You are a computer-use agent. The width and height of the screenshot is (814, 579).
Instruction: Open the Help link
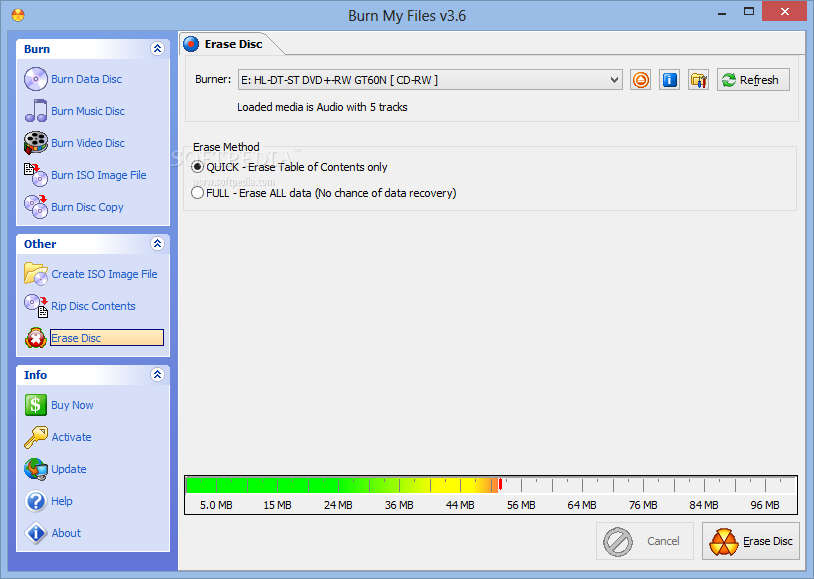pos(62,501)
